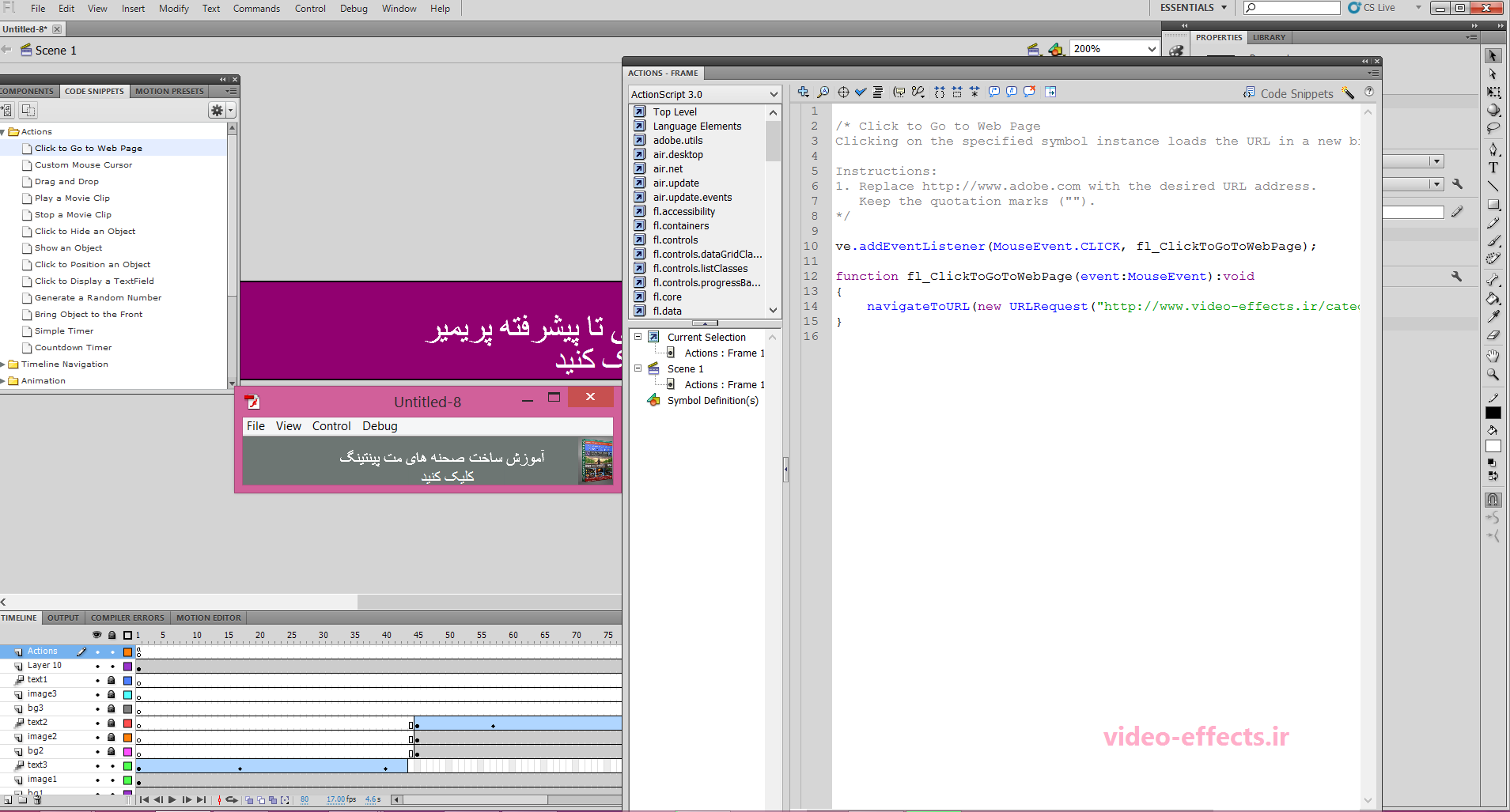Select the Pen tool
This screenshot has height=812, width=1510.
(1493, 149)
